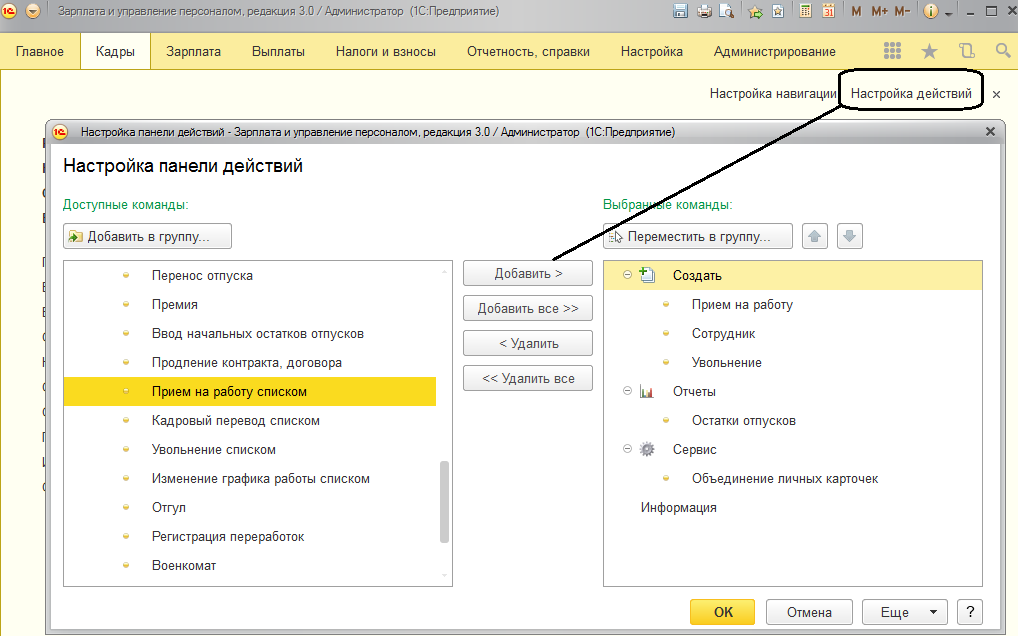
Task: Open the Выплаты section
Action: (279, 51)
